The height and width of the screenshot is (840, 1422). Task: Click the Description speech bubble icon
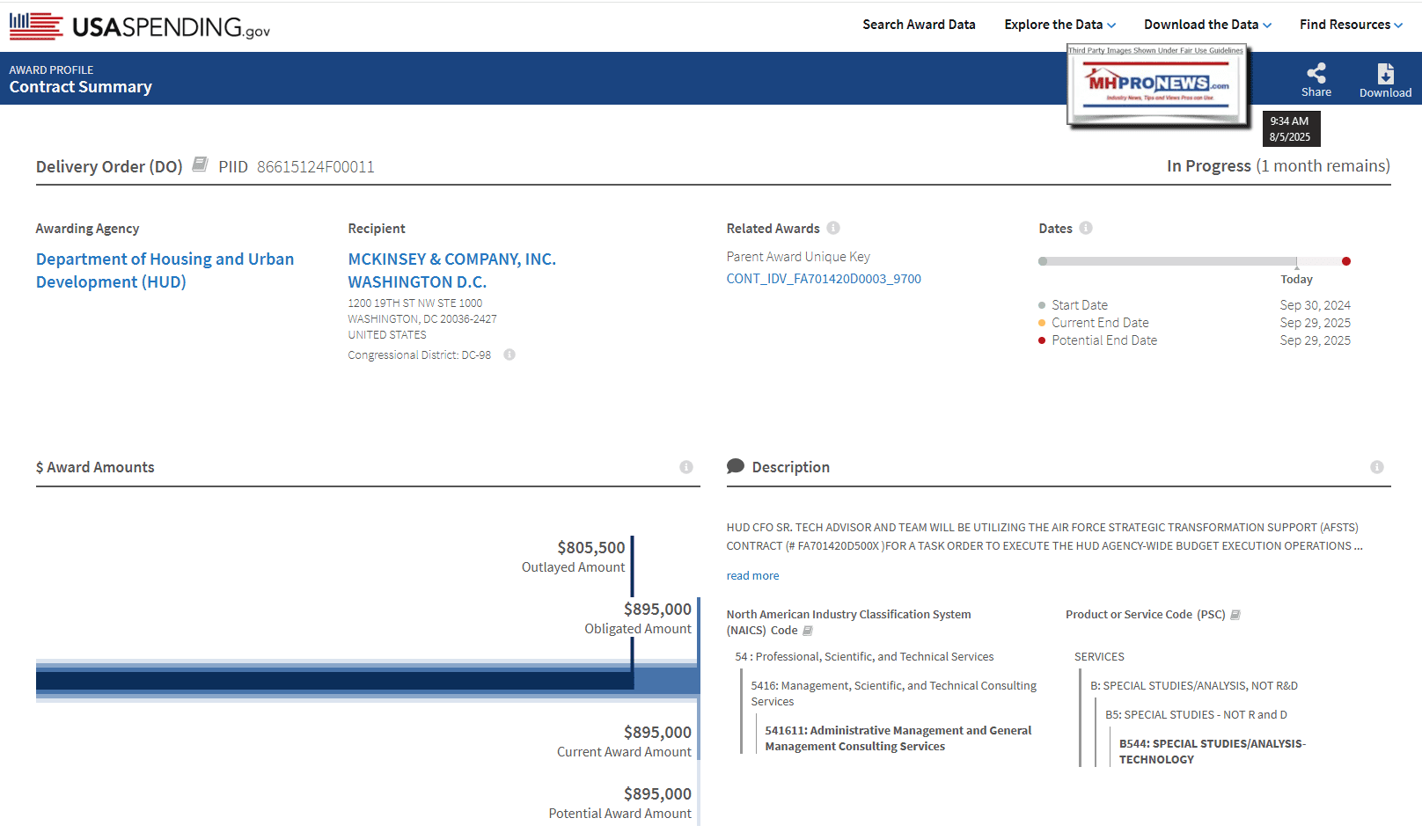736,466
